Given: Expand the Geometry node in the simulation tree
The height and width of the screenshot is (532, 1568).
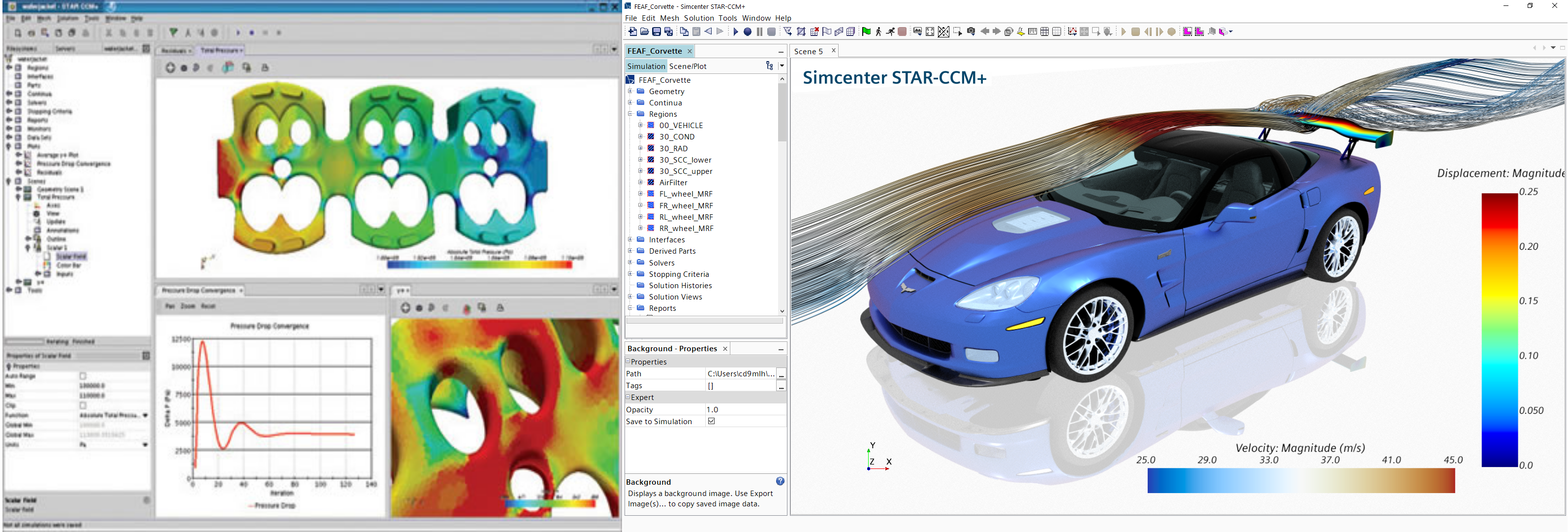Looking at the screenshot, I should click(x=630, y=92).
